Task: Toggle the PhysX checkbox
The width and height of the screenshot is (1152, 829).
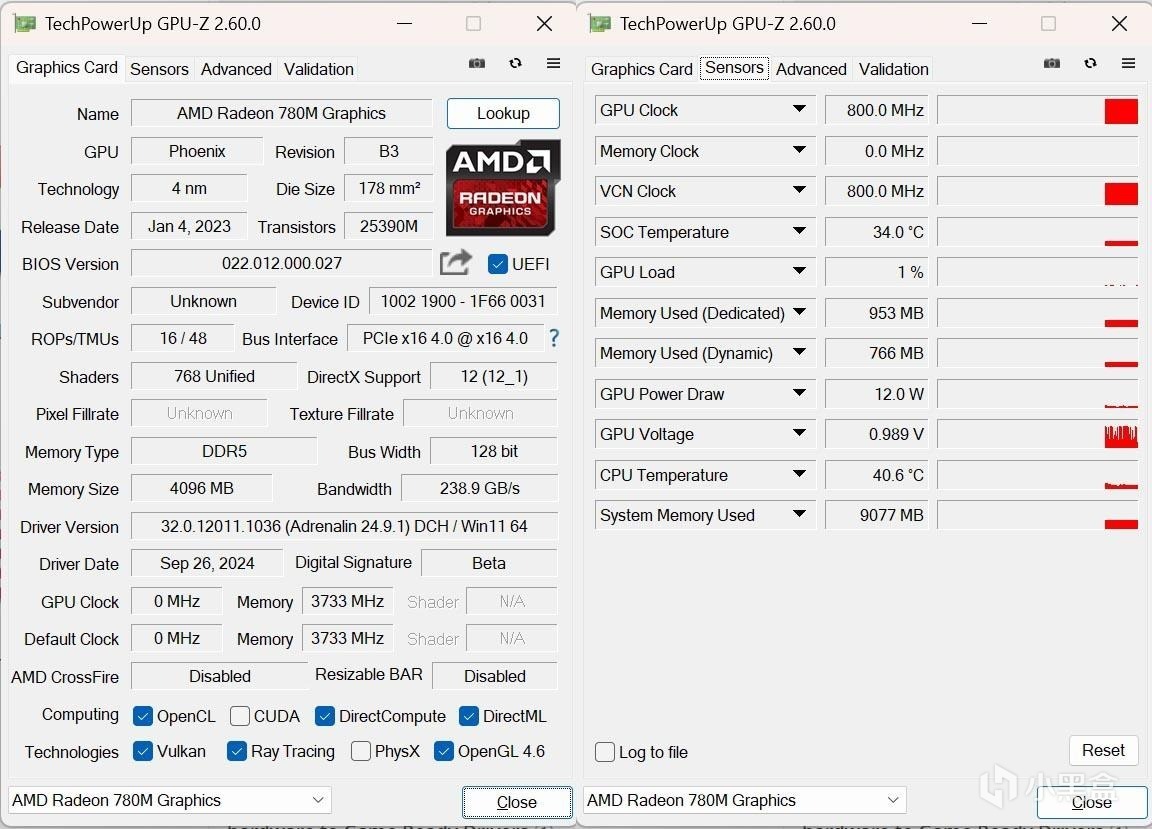Action: [x=361, y=751]
